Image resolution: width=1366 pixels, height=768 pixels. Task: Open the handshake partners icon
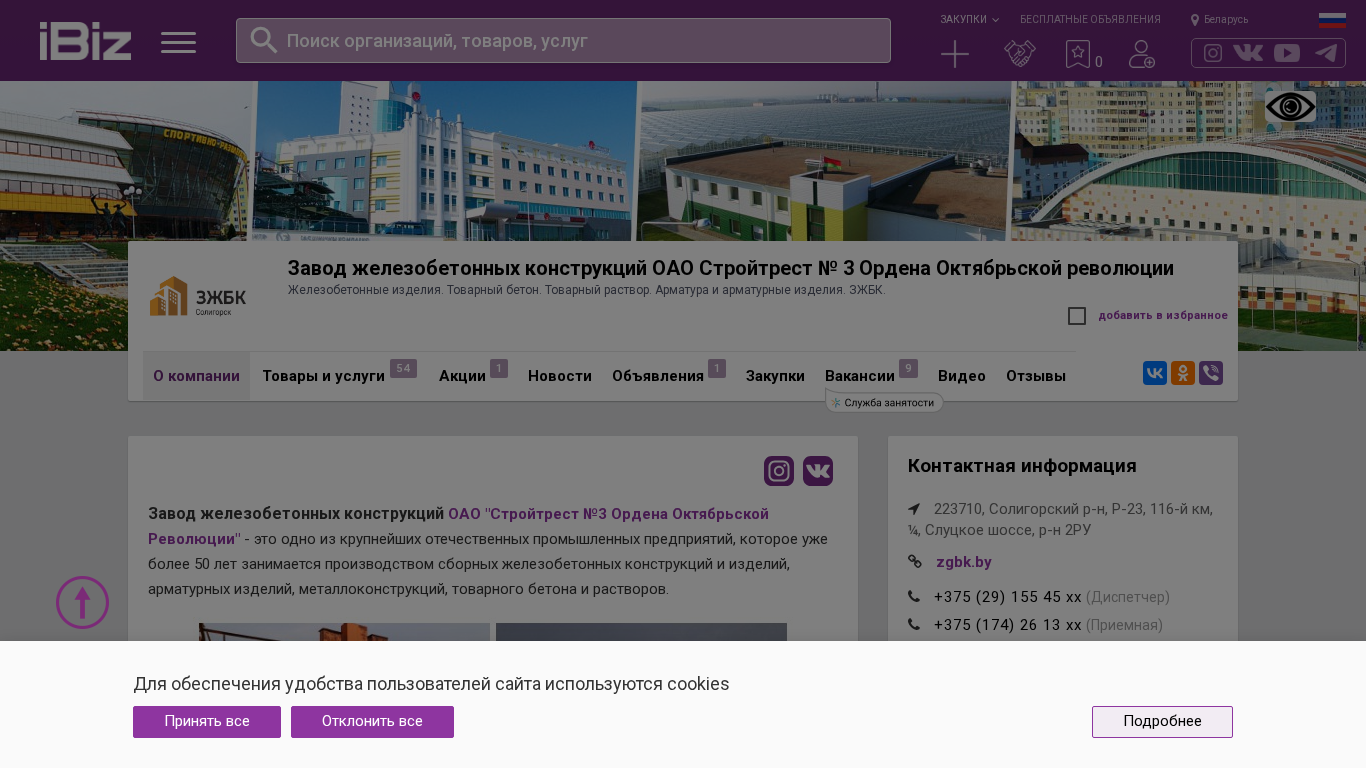(x=1019, y=54)
